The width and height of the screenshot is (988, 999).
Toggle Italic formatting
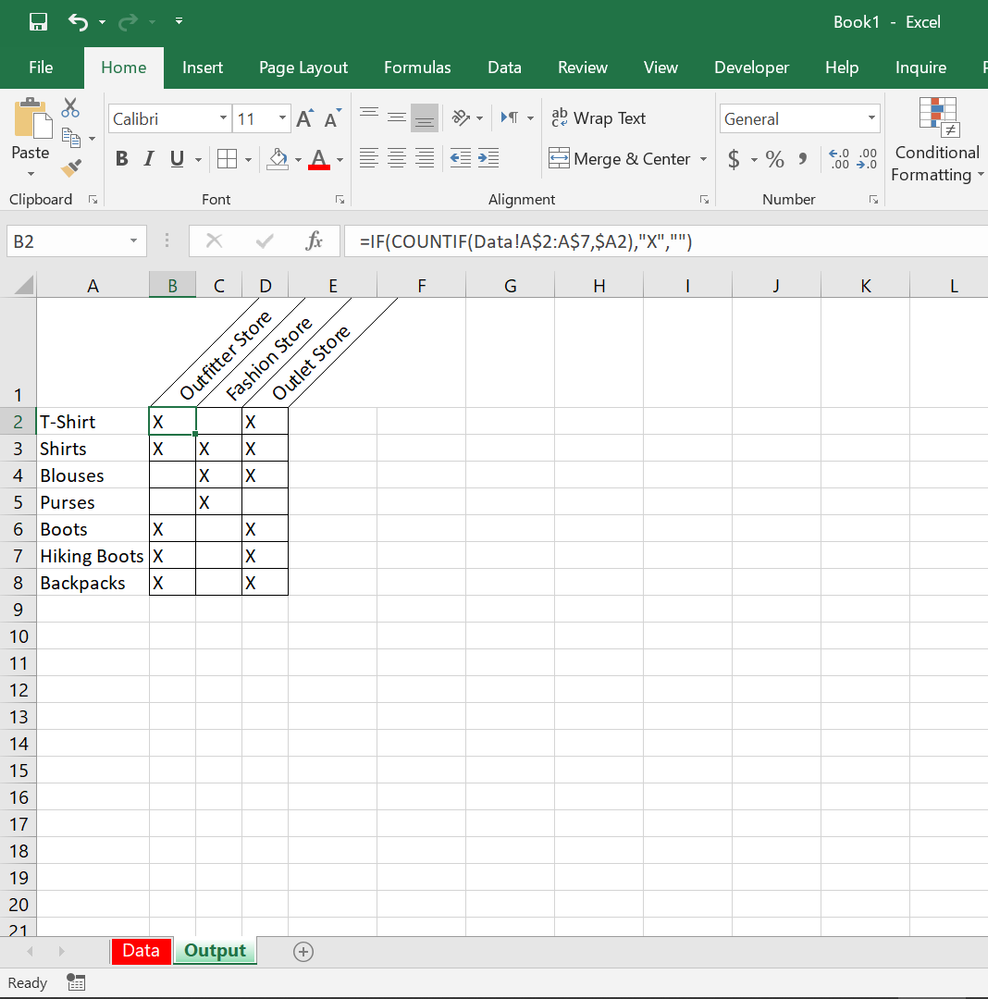pyautogui.click(x=149, y=159)
